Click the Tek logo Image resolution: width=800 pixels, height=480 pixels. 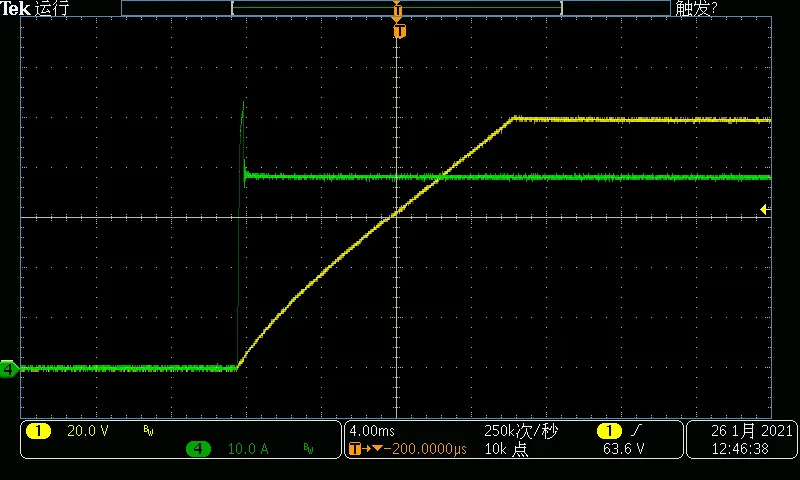point(16,8)
